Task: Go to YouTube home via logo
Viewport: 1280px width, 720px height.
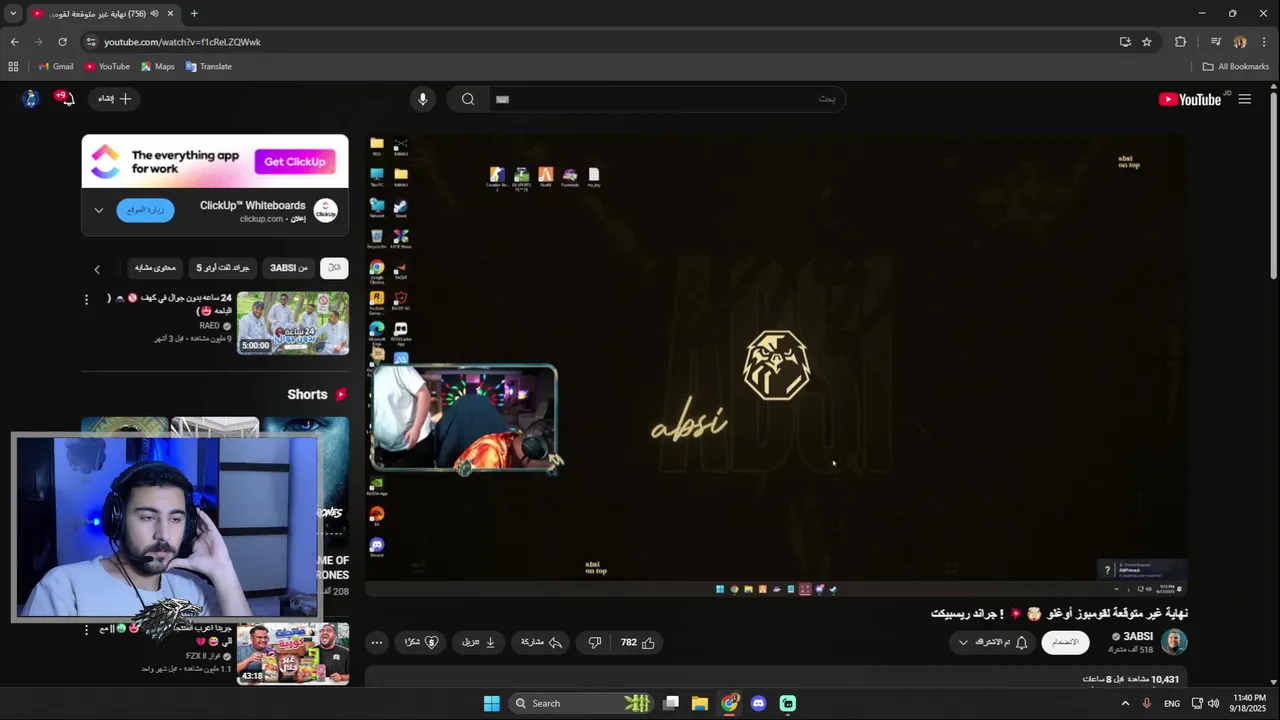Action: click(1189, 99)
